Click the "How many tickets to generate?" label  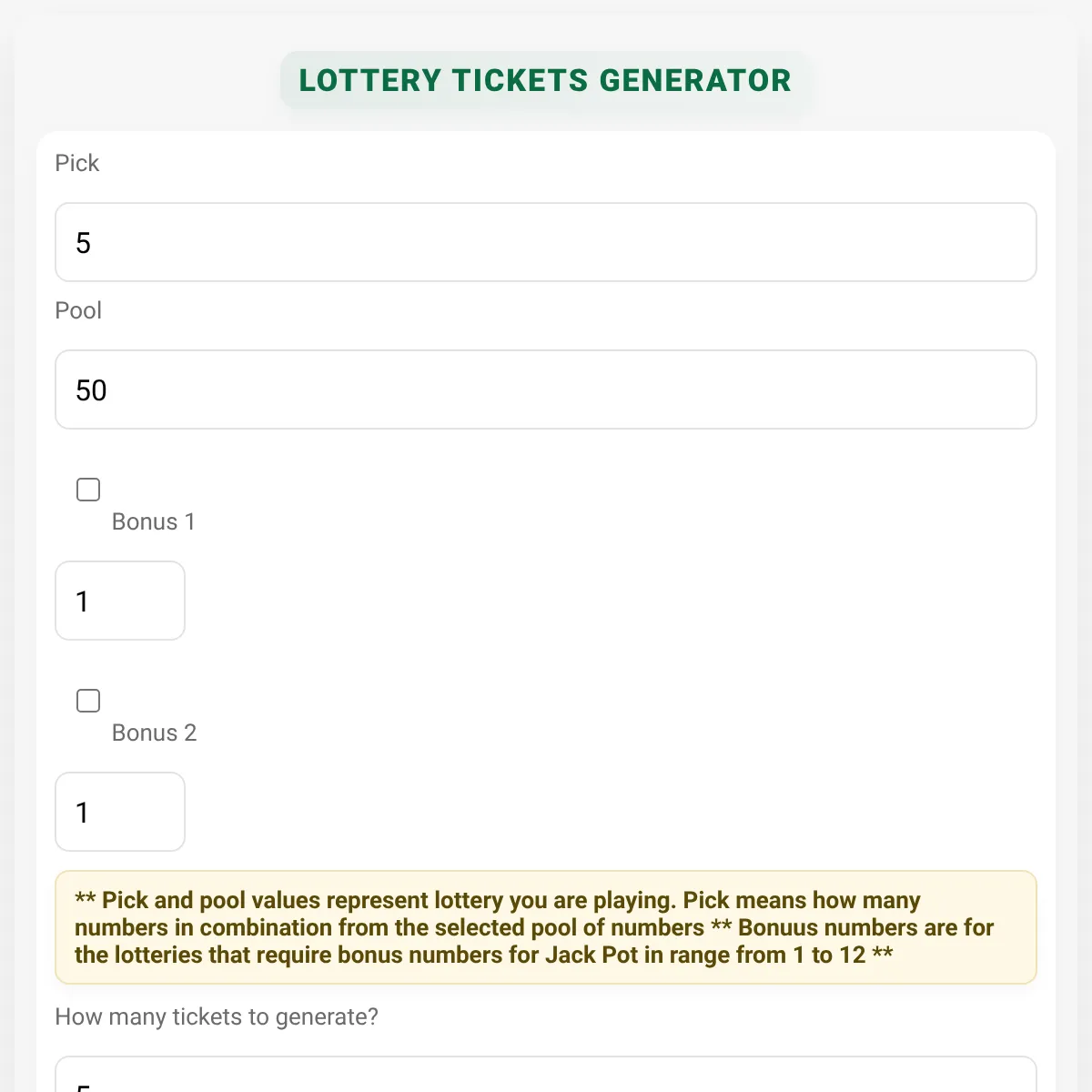pyautogui.click(x=217, y=1016)
